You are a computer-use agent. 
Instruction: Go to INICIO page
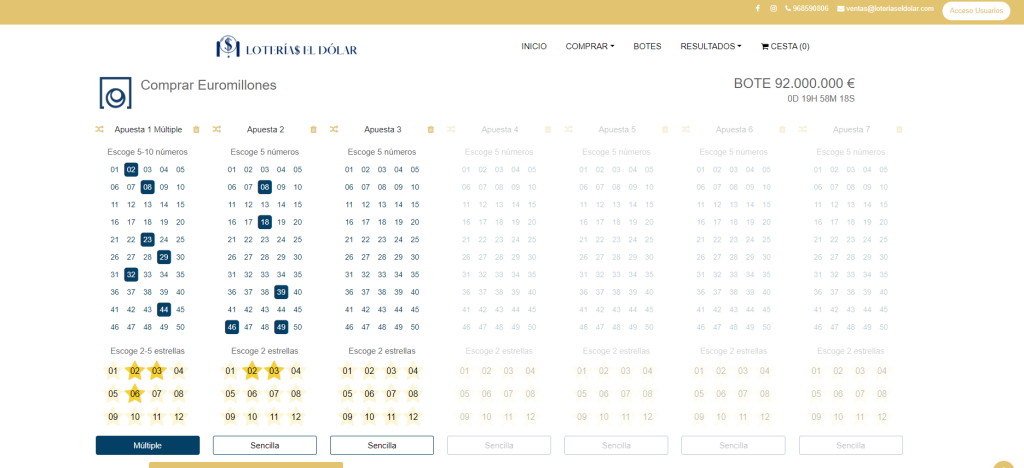click(x=534, y=46)
